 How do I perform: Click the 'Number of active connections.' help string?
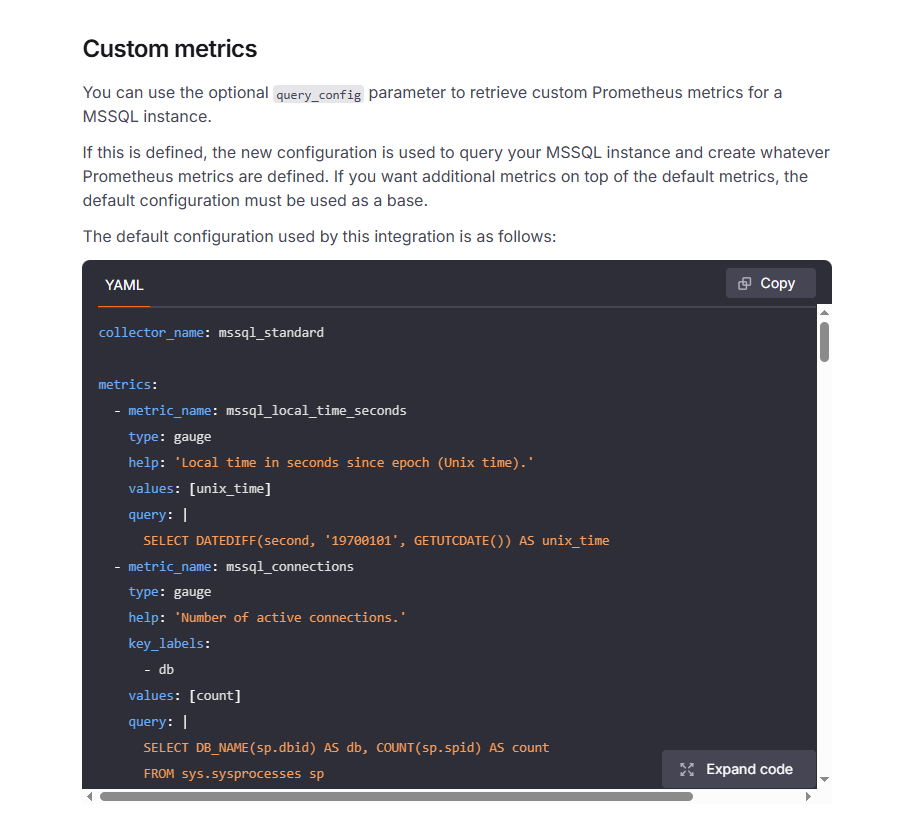click(x=290, y=617)
